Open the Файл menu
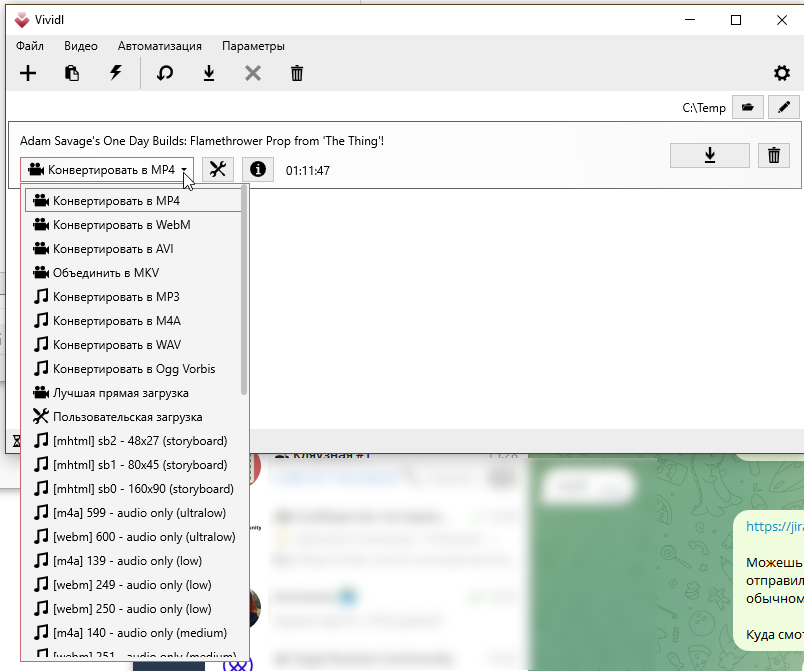Image resolution: width=804 pixels, height=671 pixels. pos(30,46)
